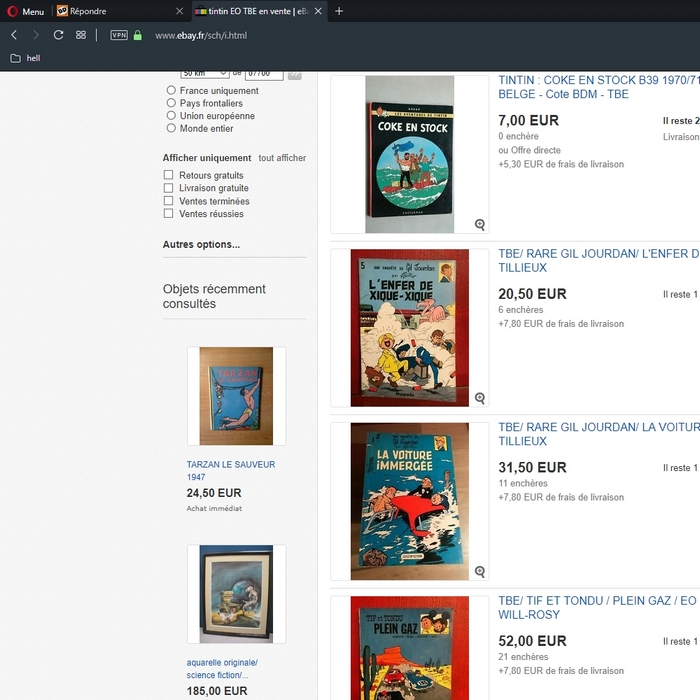This screenshot has width=700, height=700.
Task: Open the 50 km distance dropdown
Action: [205, 74]
